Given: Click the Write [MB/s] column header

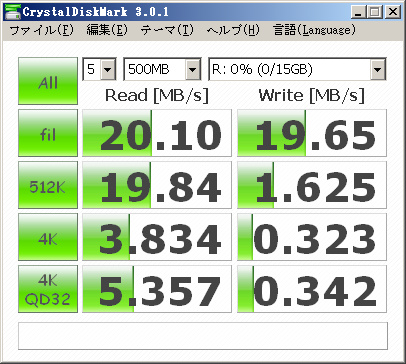Looking at the screenshot, I should [x=312, y=96].
